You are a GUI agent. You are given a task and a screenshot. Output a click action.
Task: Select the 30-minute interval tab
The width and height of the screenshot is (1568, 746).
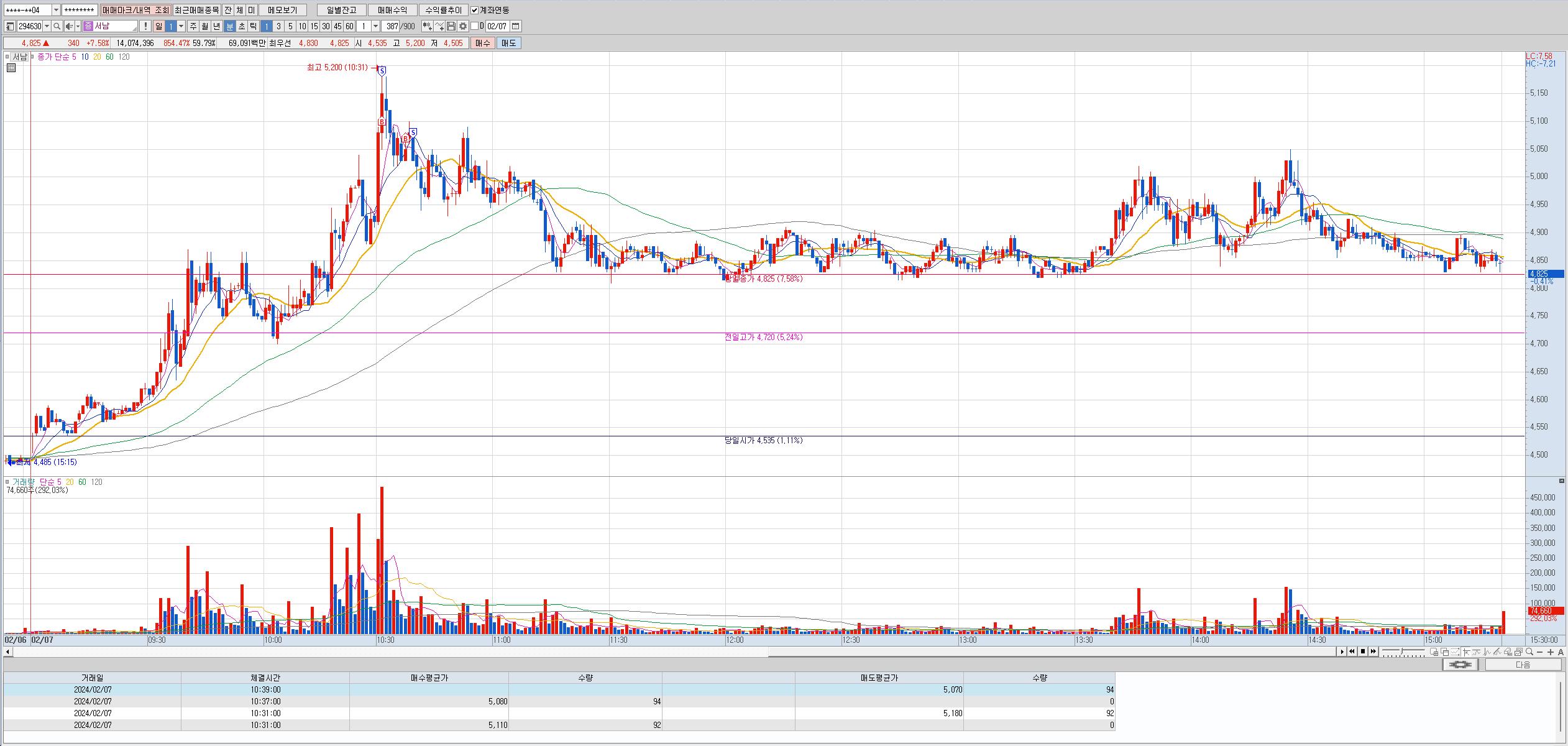[326, 26]
